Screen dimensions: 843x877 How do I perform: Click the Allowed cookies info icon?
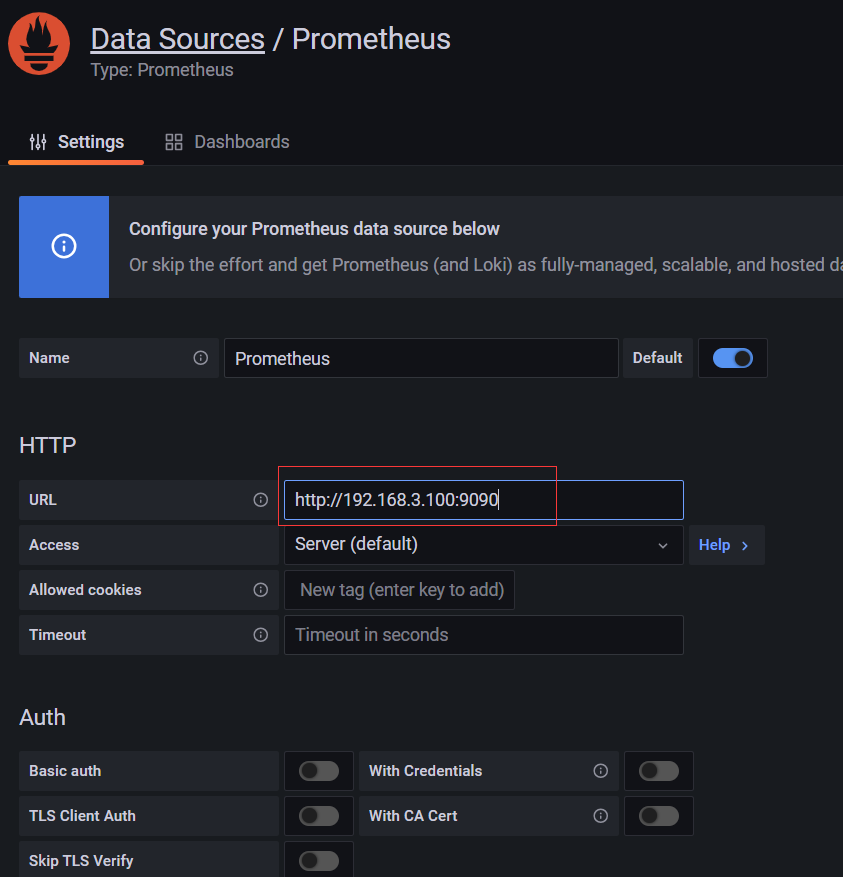[261, 590]
